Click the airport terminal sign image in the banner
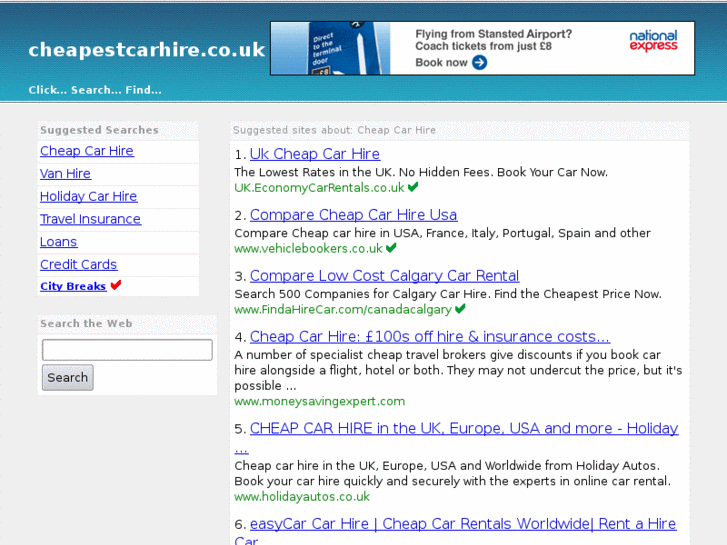727x545 pixels. pos(331,48)
